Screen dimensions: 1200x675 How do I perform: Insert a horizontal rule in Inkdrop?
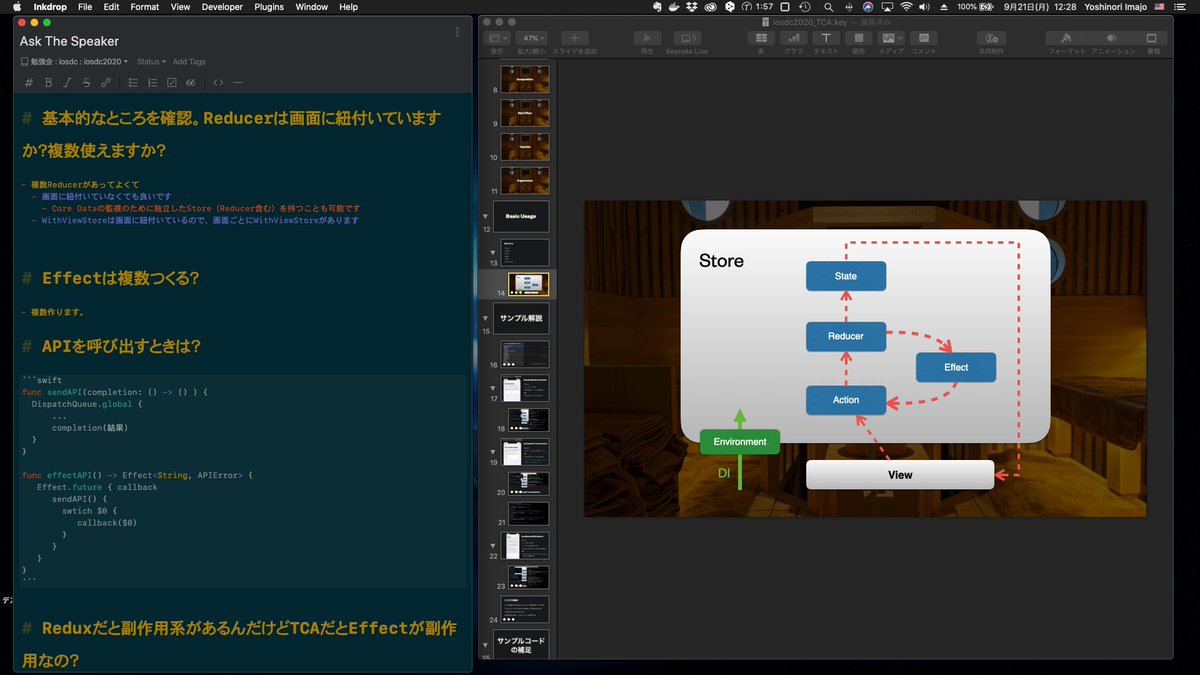click(x=238, y=82)
